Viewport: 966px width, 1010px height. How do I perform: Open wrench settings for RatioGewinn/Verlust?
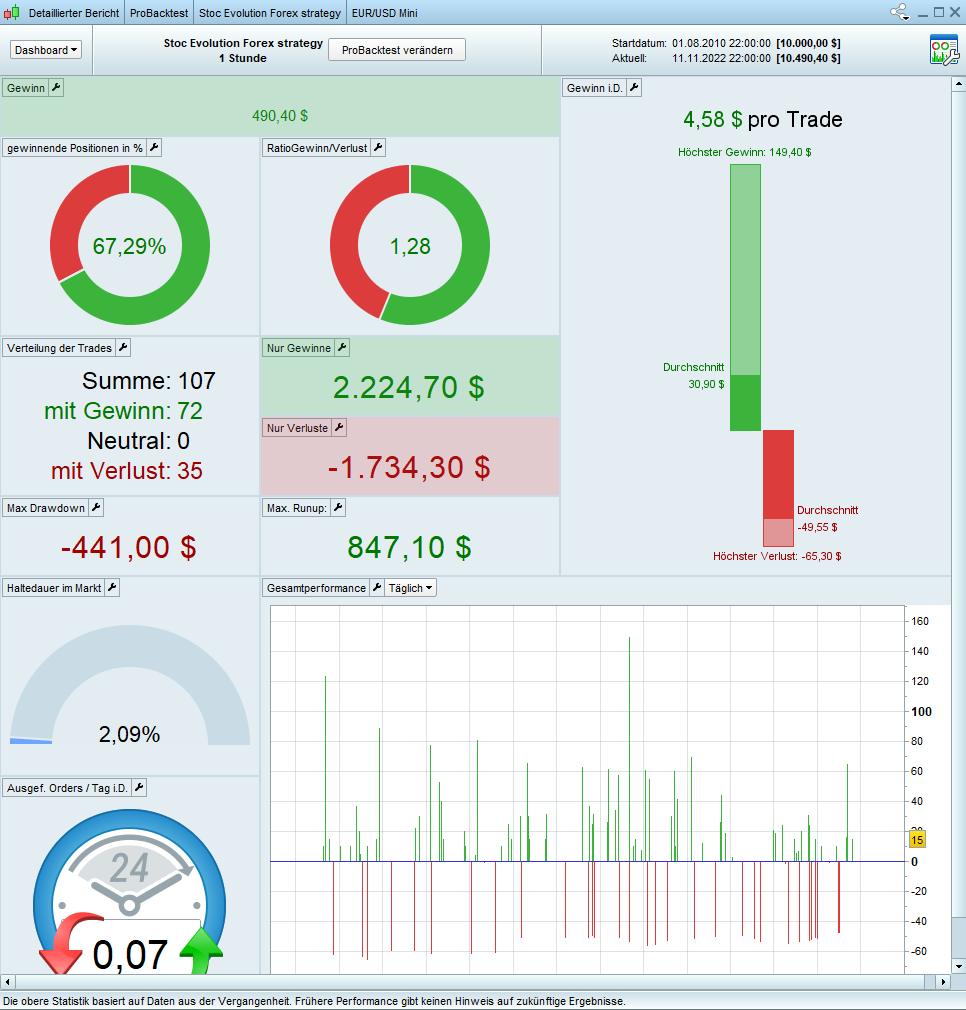click(378, 148)
